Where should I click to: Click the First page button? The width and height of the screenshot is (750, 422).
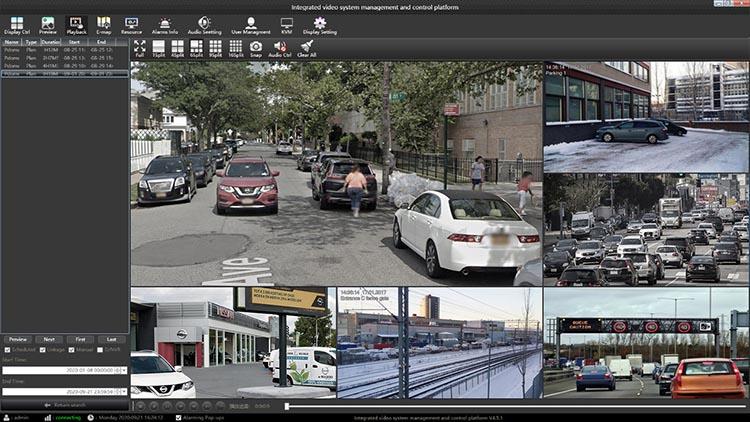point(80,339)
